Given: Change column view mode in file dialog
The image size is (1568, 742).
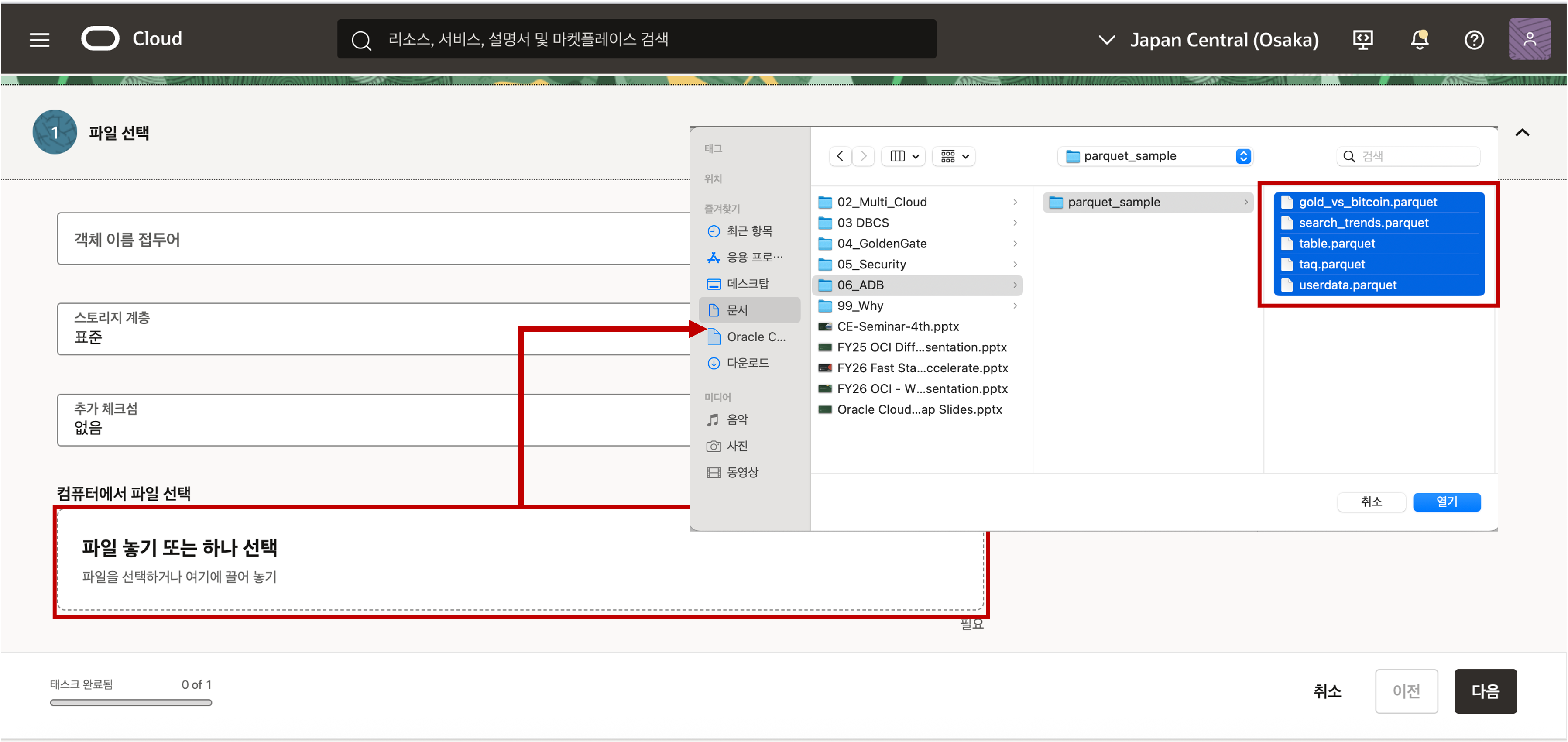Looking at the screenshot, I should click(904, 156).
